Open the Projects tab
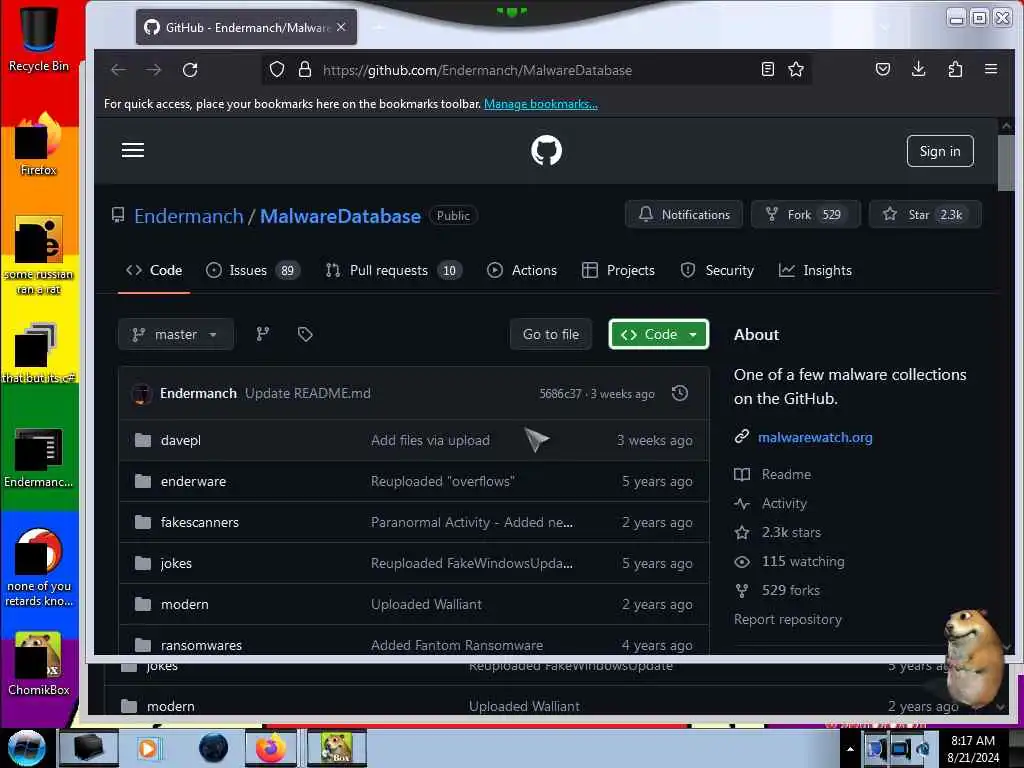The image size is (1024, 768). click(x=618, y=270)
